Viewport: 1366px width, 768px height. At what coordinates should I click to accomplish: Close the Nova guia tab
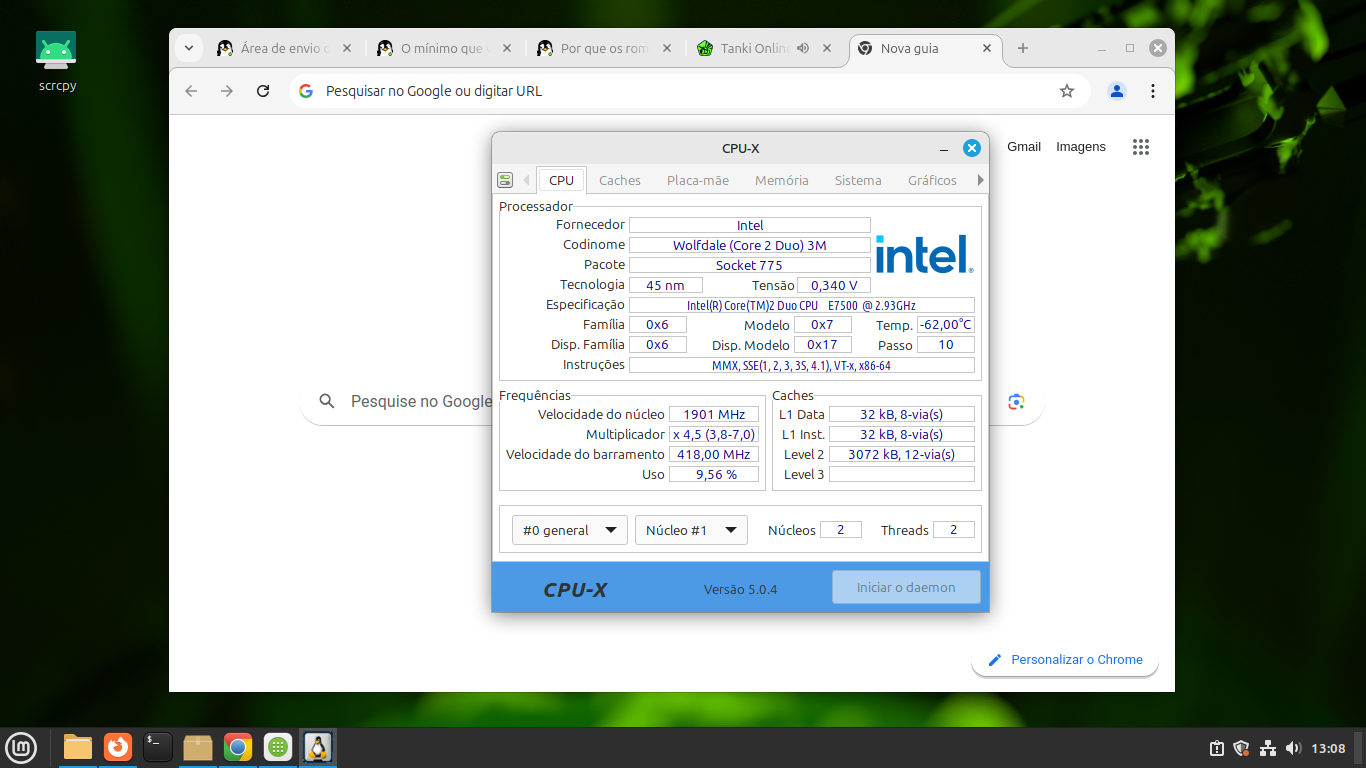pyautogui.click(x=987, y=48)
